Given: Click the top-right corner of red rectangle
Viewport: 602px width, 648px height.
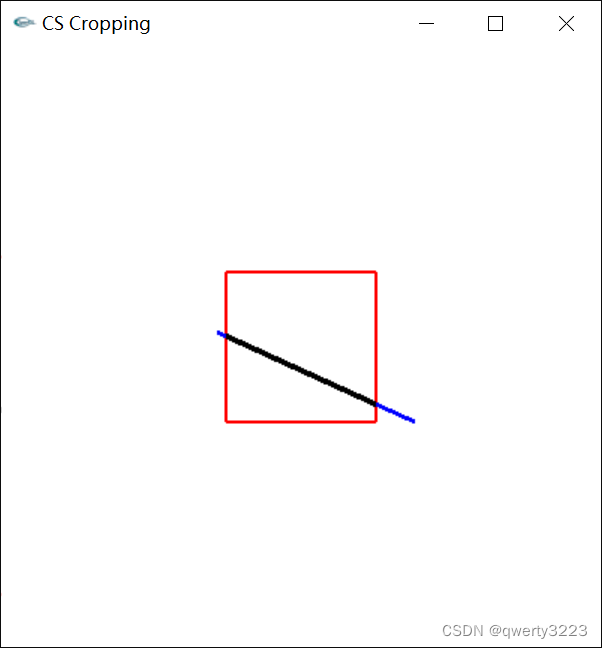Looking at the screenshot, I should pyautogui.click(x=376, y=272).
